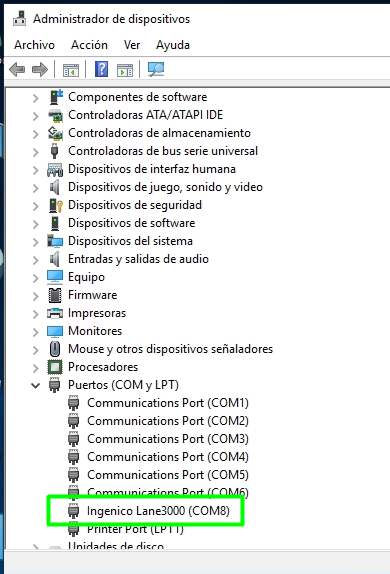Click the show/hide console tree icon
Image resolution: width=390 pixels, height=574 pixels.
pyautogui.click(x=71, y=70)
